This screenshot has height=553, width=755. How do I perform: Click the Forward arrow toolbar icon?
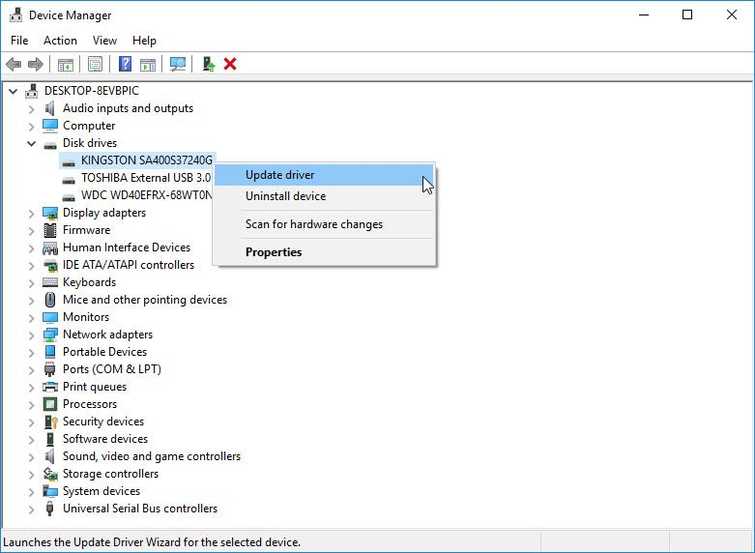pos(36,64)
